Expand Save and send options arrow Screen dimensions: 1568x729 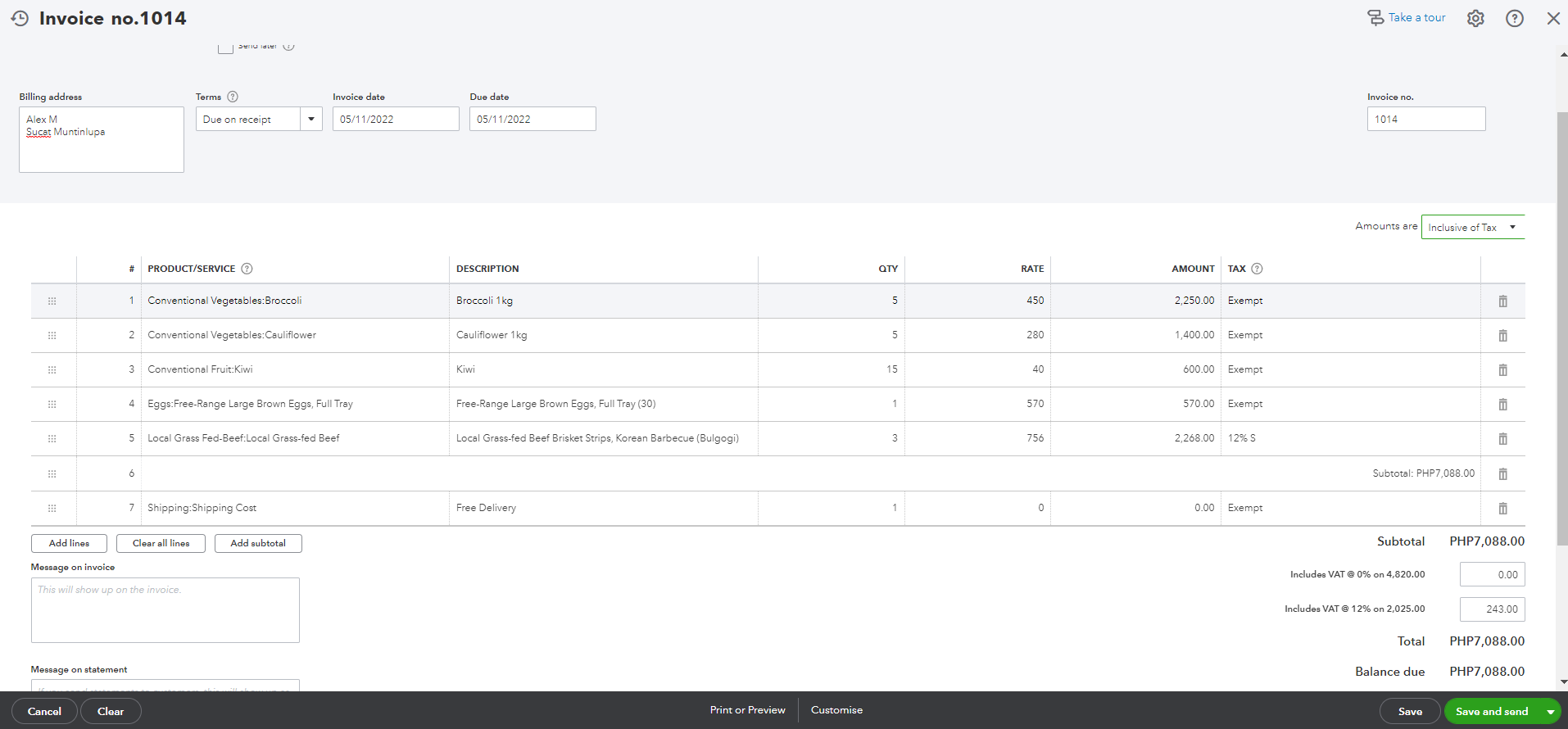coord(1550,712)
